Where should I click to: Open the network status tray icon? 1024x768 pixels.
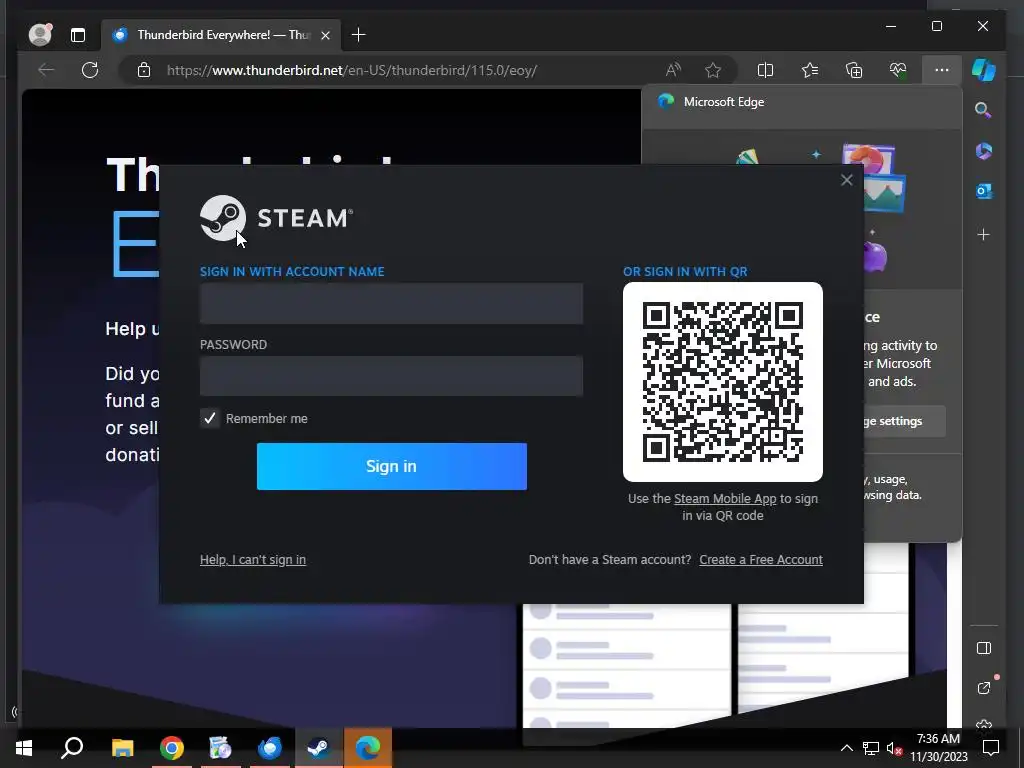pyautogui.click(x=871, y=748)
